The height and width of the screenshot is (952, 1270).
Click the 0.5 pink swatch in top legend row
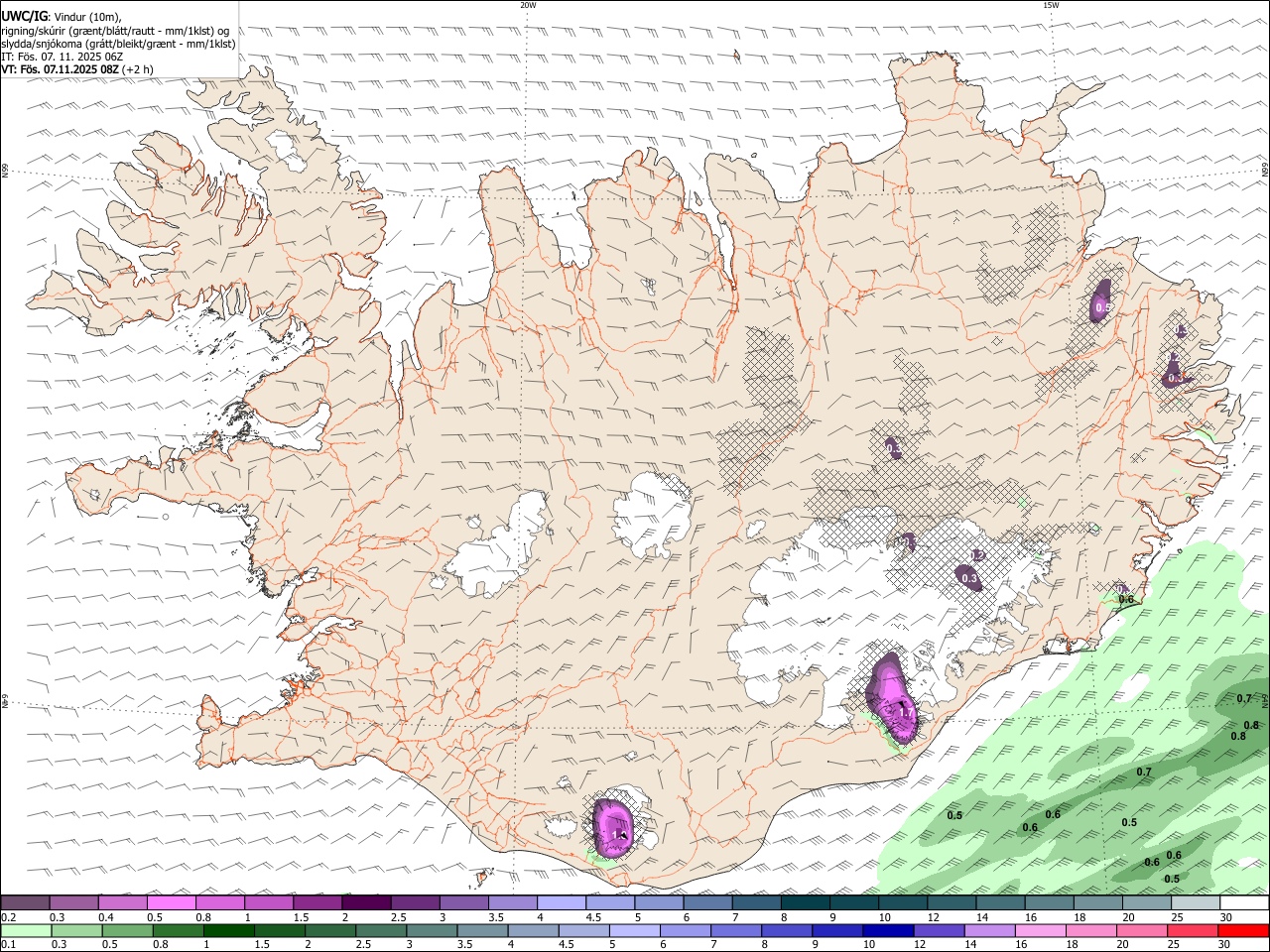171,902
